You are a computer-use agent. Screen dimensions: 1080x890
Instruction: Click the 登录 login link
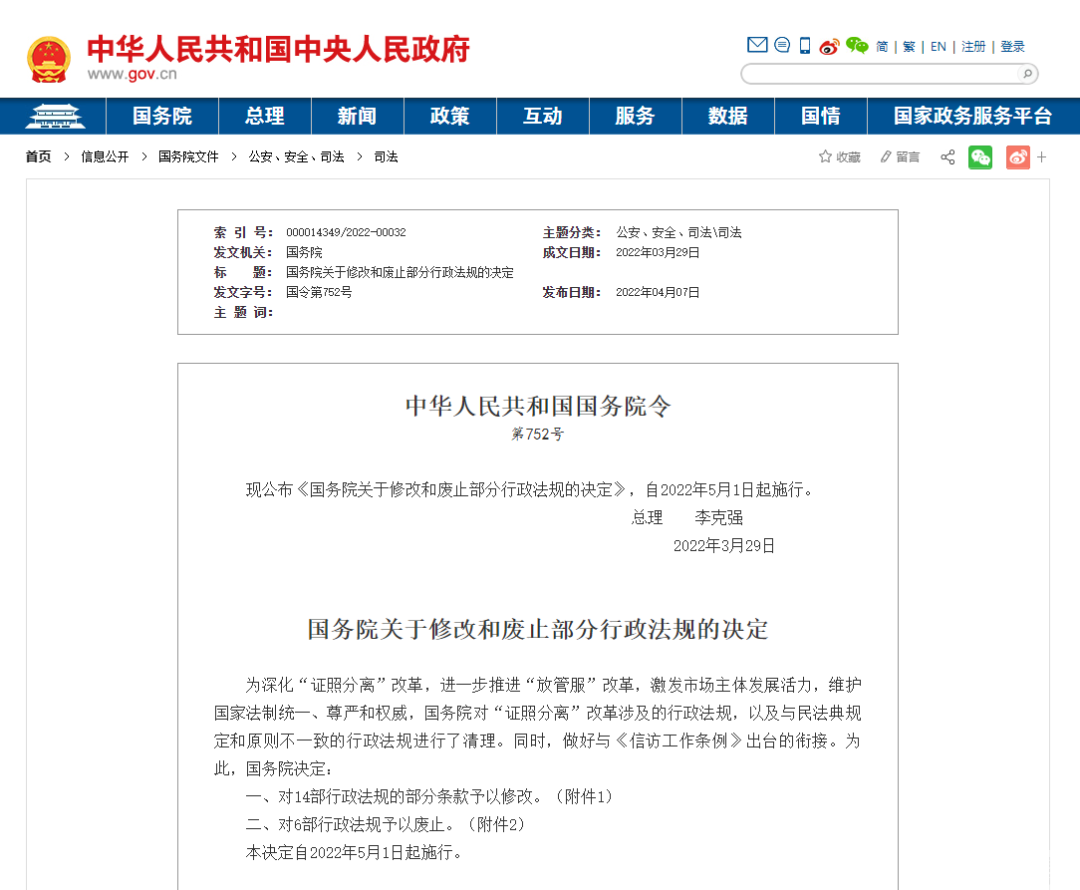(1012, 47)
